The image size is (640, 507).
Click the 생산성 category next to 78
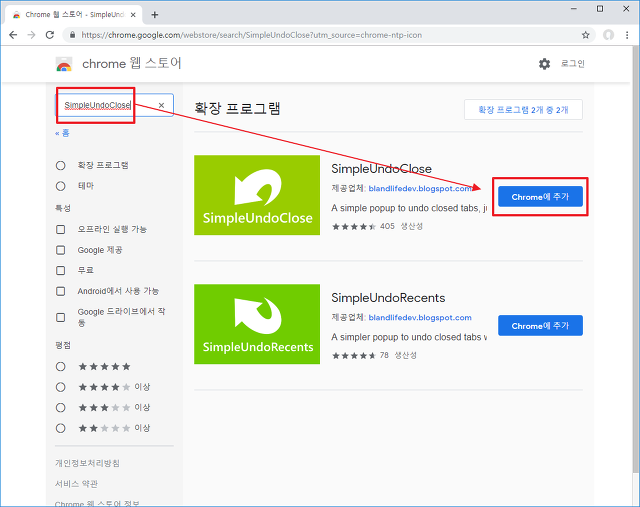coord(405,355)
